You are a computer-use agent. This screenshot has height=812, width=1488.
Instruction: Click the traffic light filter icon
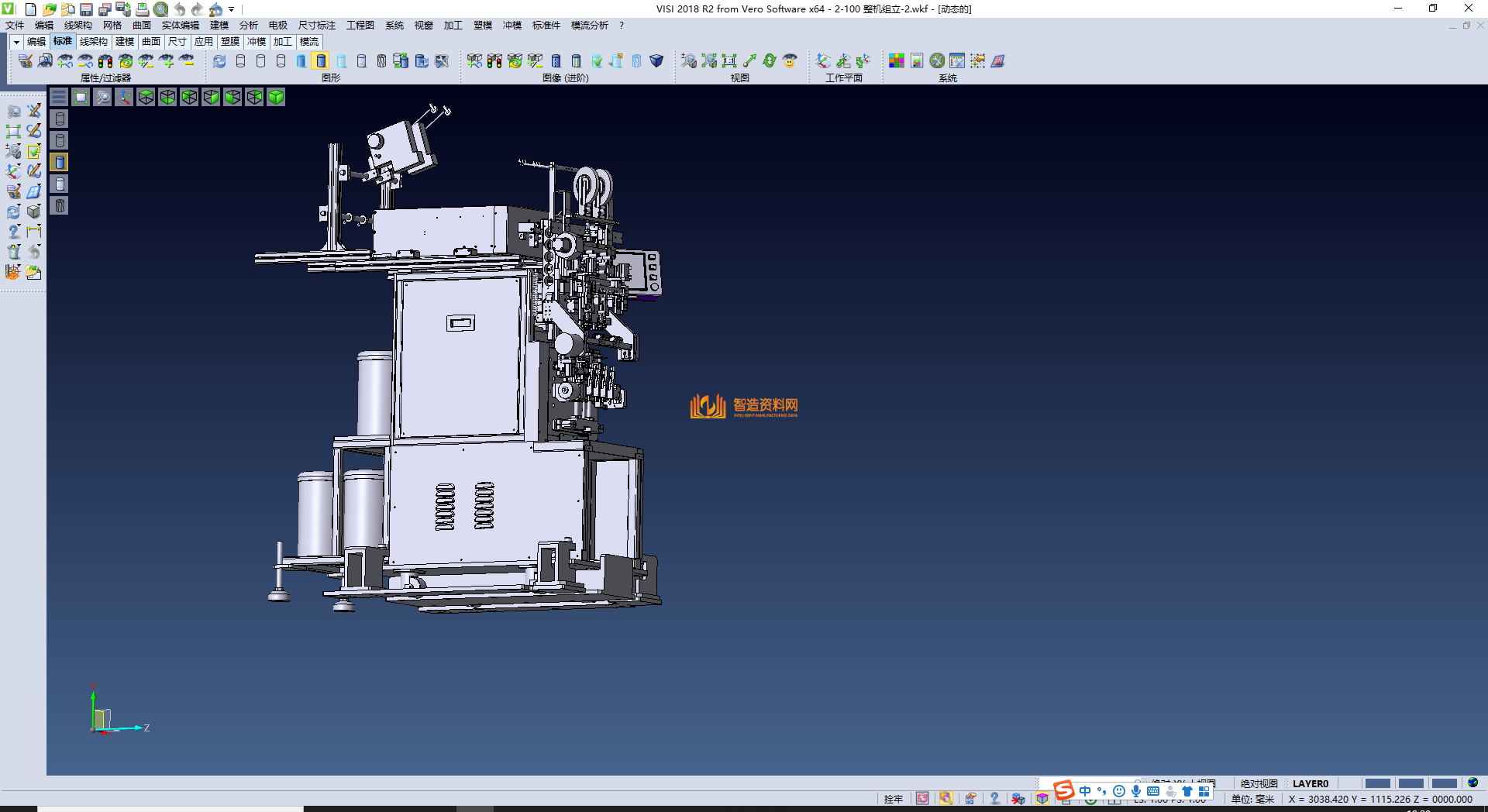click(x=105, y=60)
